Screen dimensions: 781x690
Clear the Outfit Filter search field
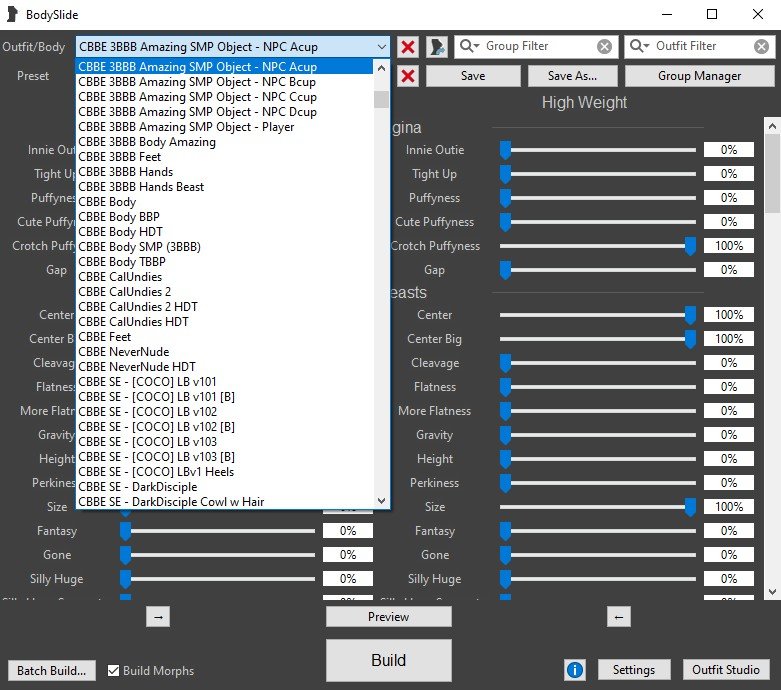tap(762, 47)
